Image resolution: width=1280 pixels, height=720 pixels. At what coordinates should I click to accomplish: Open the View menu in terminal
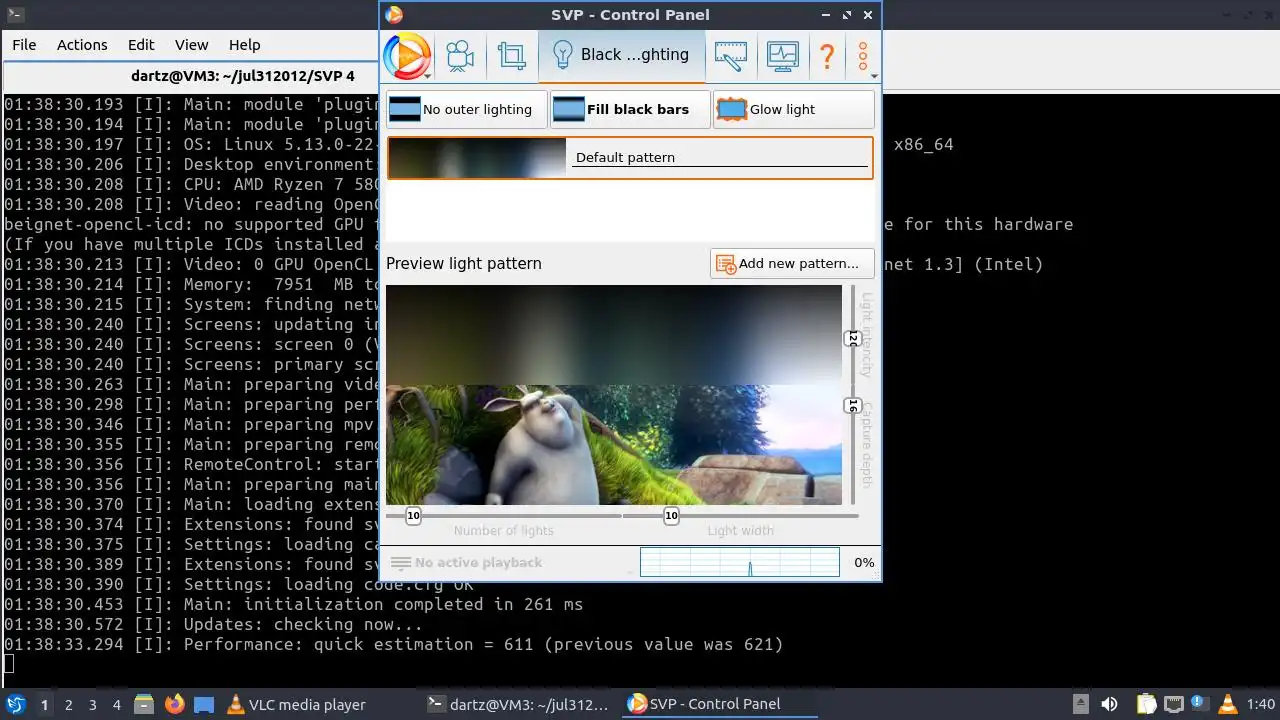[191, 45]
